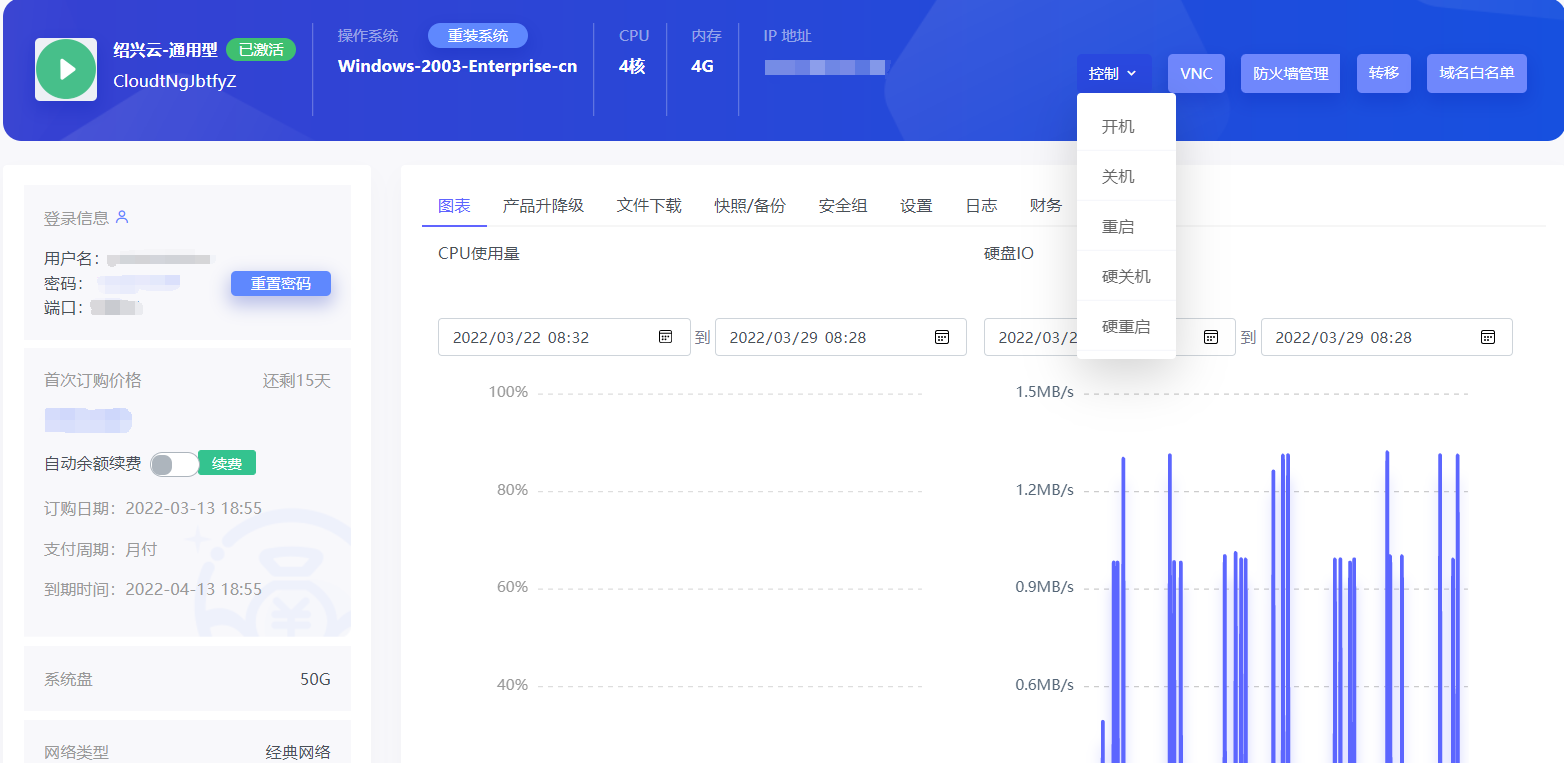Focus the CPU使用量 start date 2022/03/22 08:32
The height and width of the screenshot is (763, 1564).
pos(564,337)
